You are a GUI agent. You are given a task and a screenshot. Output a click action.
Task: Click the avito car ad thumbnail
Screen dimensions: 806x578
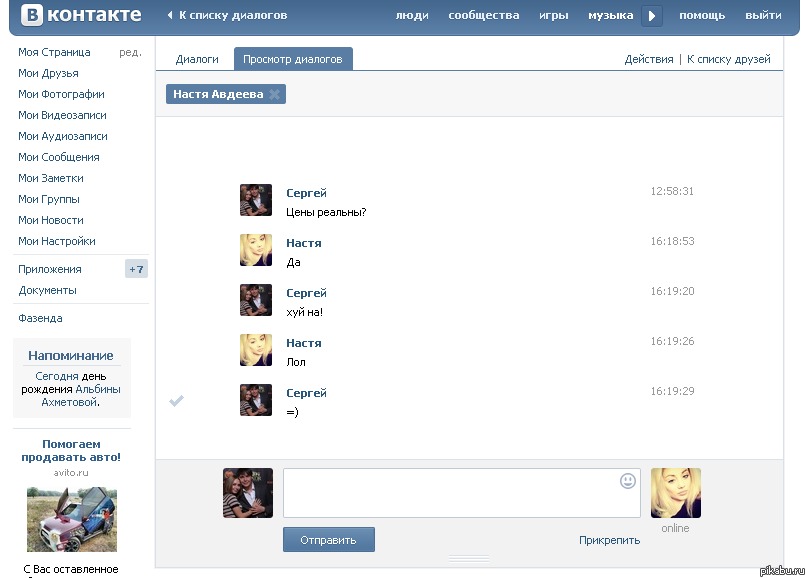click(x=71, y=520)
